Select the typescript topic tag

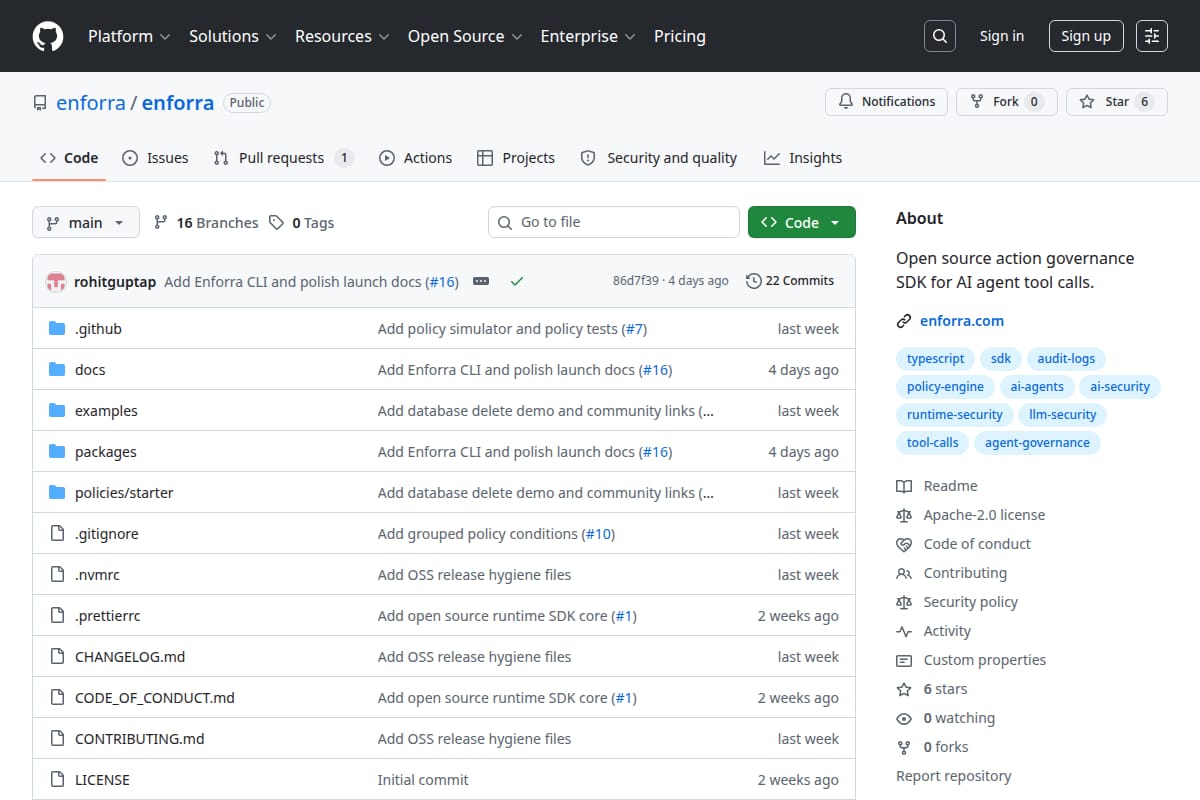pos(936,359)
